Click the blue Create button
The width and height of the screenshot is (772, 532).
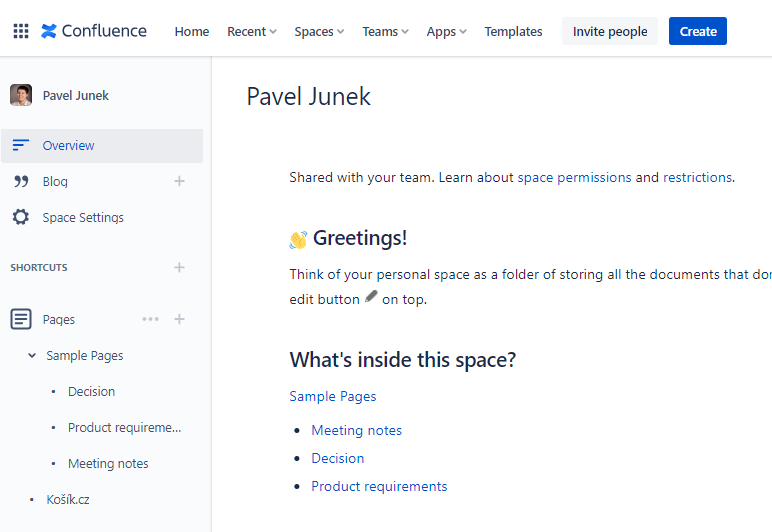[x=698, y=31]
